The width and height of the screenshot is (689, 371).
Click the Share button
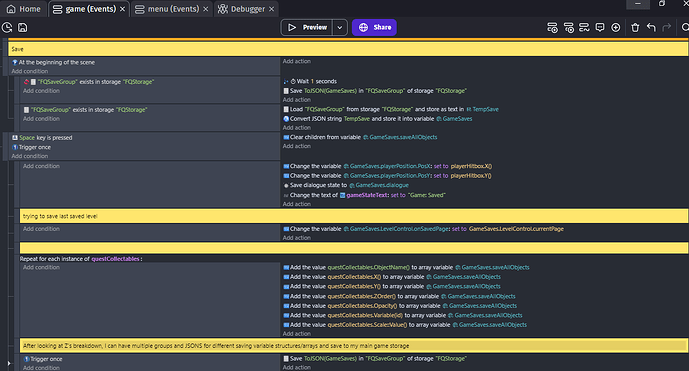[374, 27]
